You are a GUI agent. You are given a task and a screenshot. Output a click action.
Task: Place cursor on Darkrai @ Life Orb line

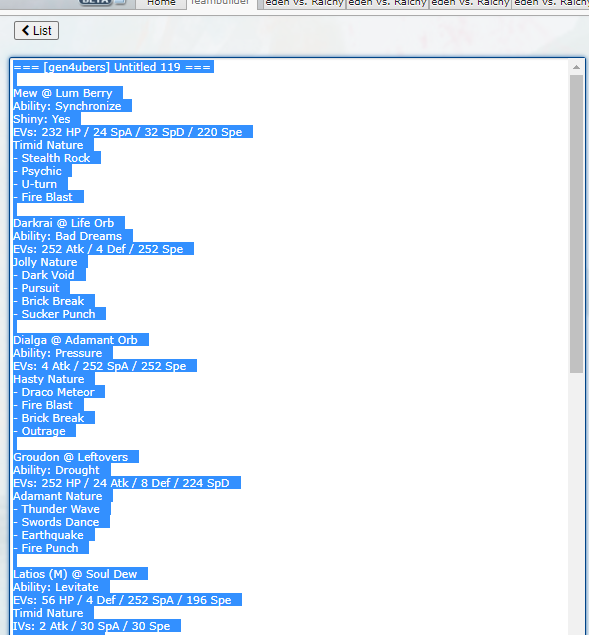tap(64, 223)
